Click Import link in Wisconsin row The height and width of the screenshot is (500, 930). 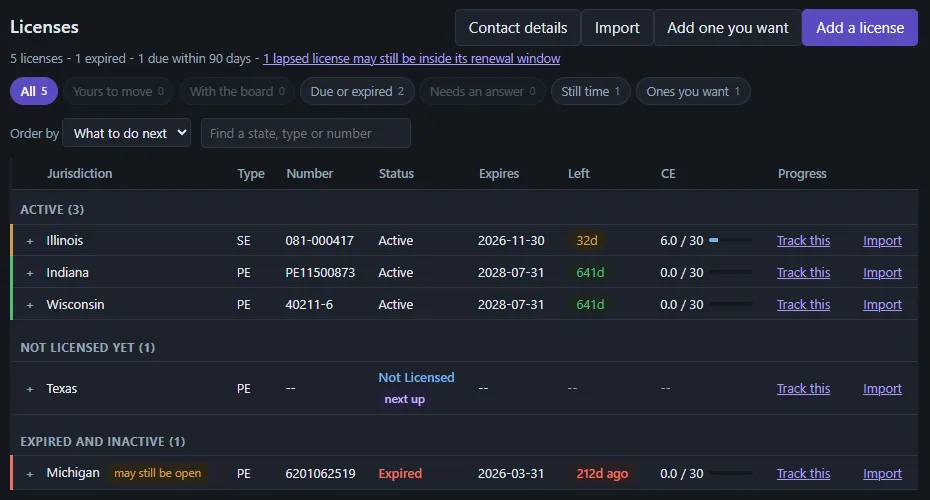pos(882,305)
